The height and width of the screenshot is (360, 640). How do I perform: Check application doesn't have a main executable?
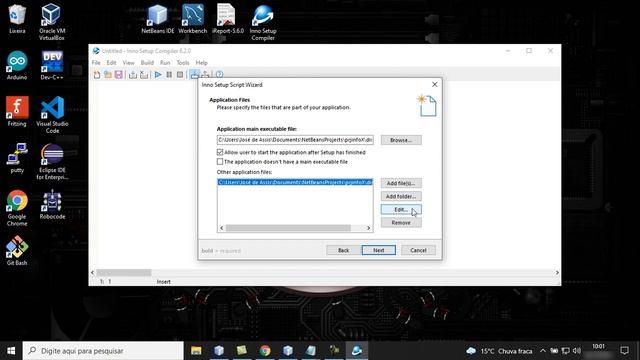220,162
